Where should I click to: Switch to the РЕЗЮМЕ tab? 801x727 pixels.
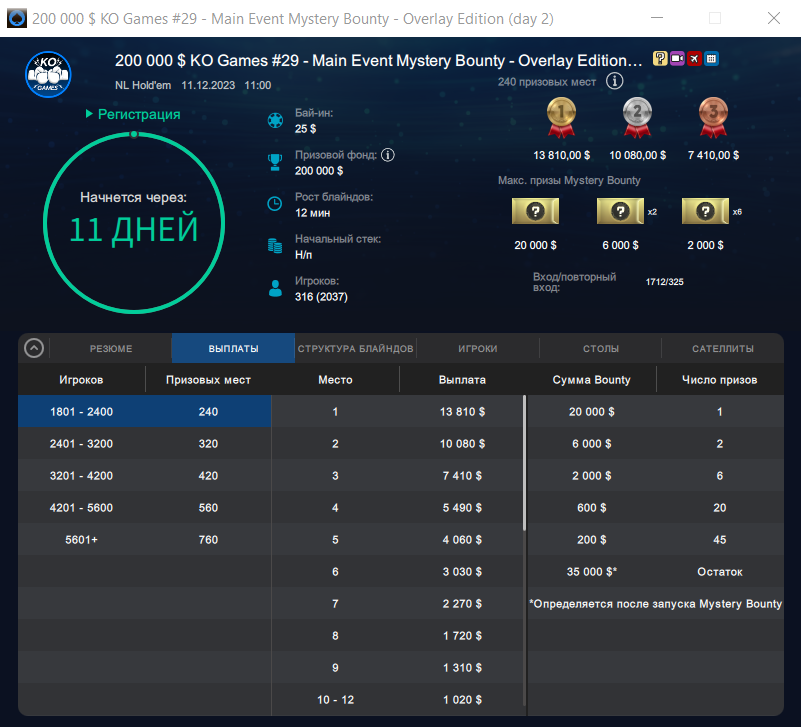[x=111, y=348]
